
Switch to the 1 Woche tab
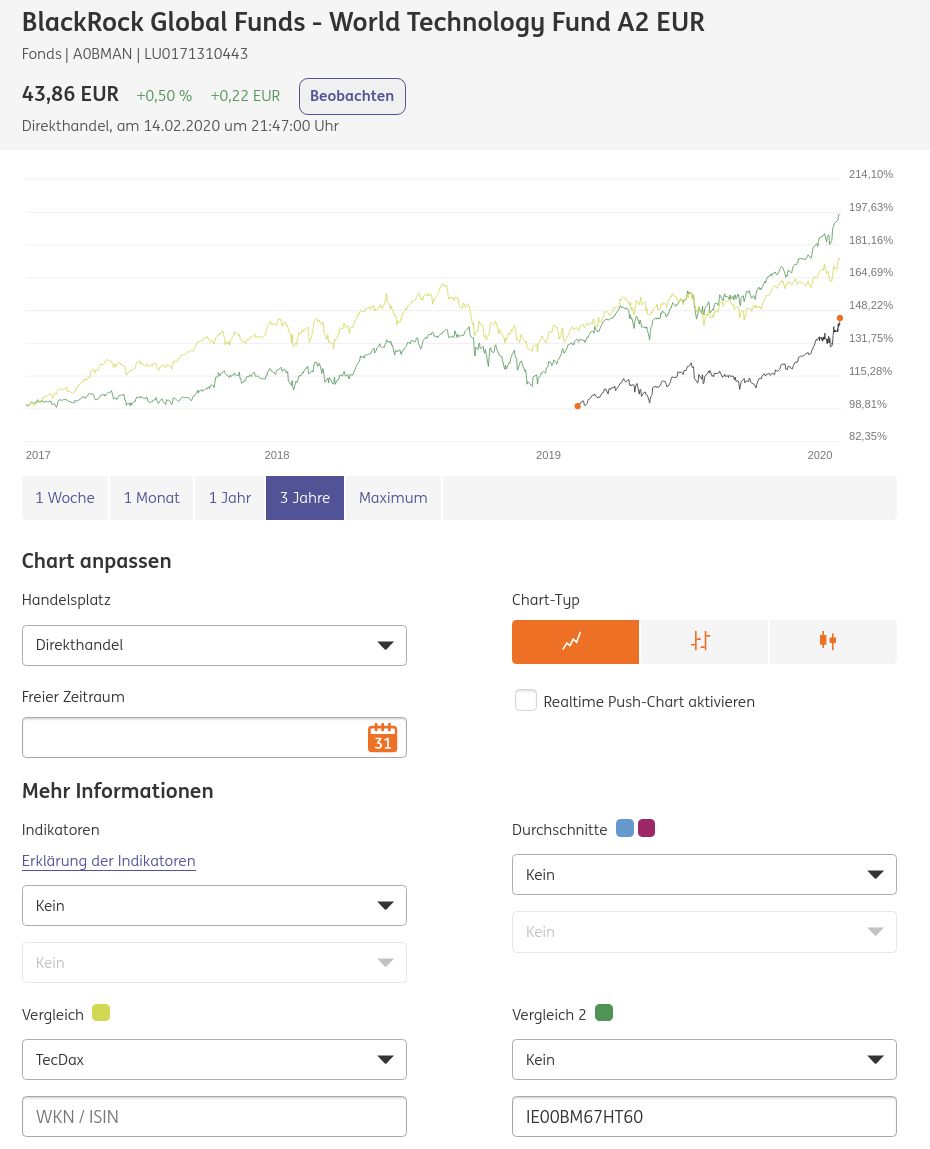pyautogui.click(x=65, y=498)
